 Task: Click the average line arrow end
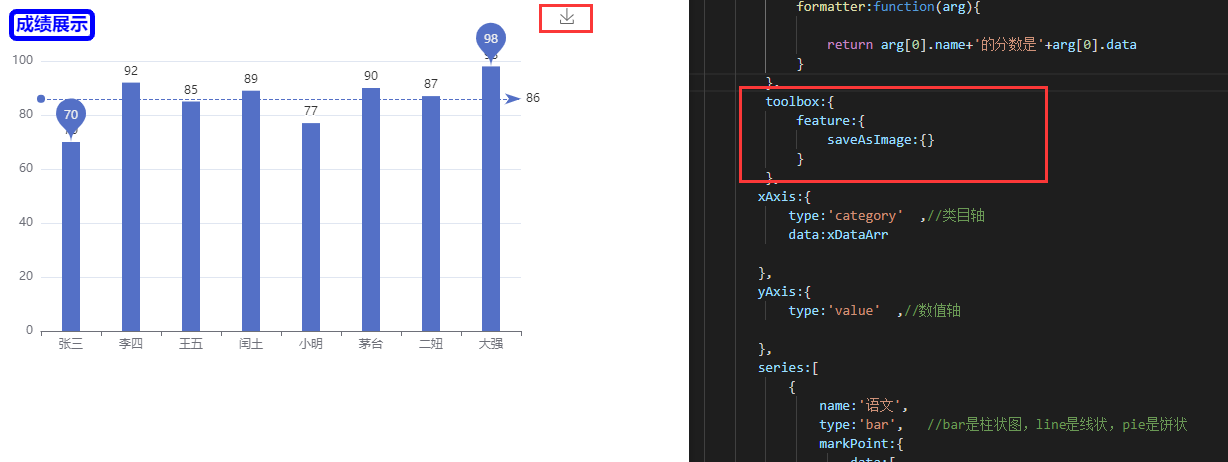[x=513, y=98]
